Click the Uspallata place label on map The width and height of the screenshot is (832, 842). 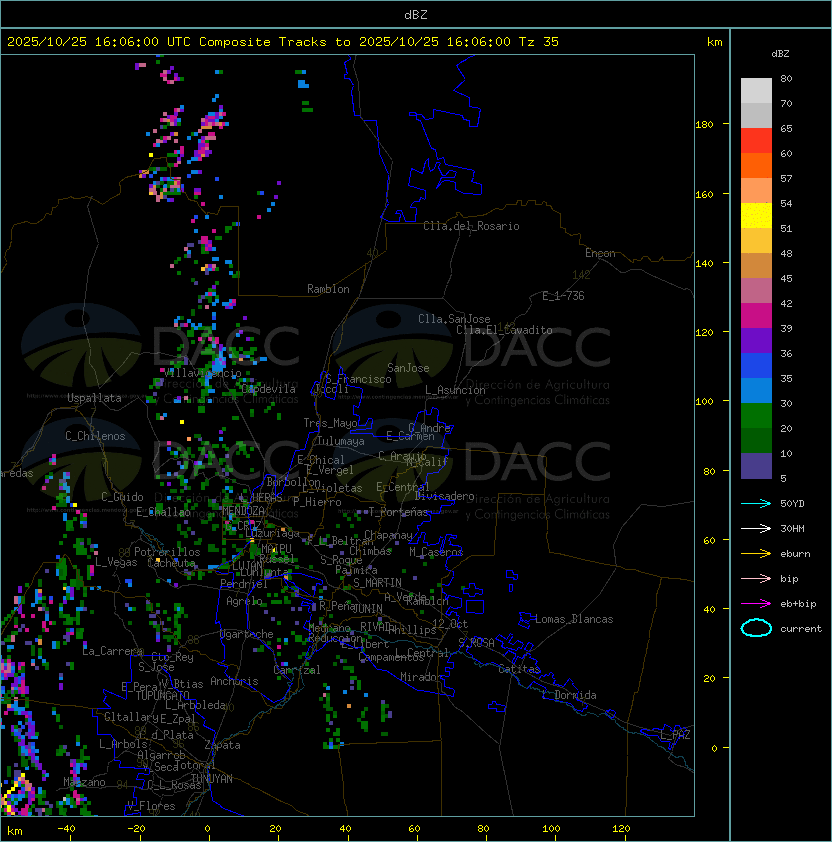point(94,398)
